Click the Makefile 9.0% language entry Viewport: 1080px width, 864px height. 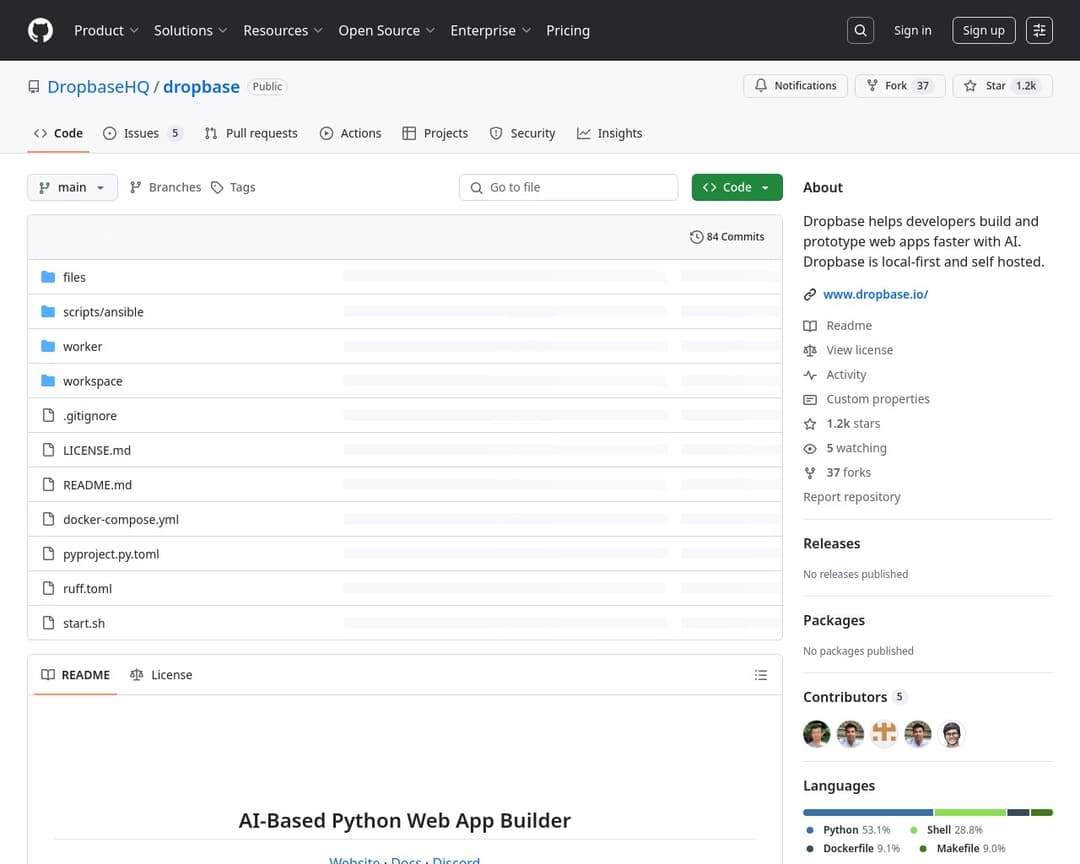pos(963,849)
